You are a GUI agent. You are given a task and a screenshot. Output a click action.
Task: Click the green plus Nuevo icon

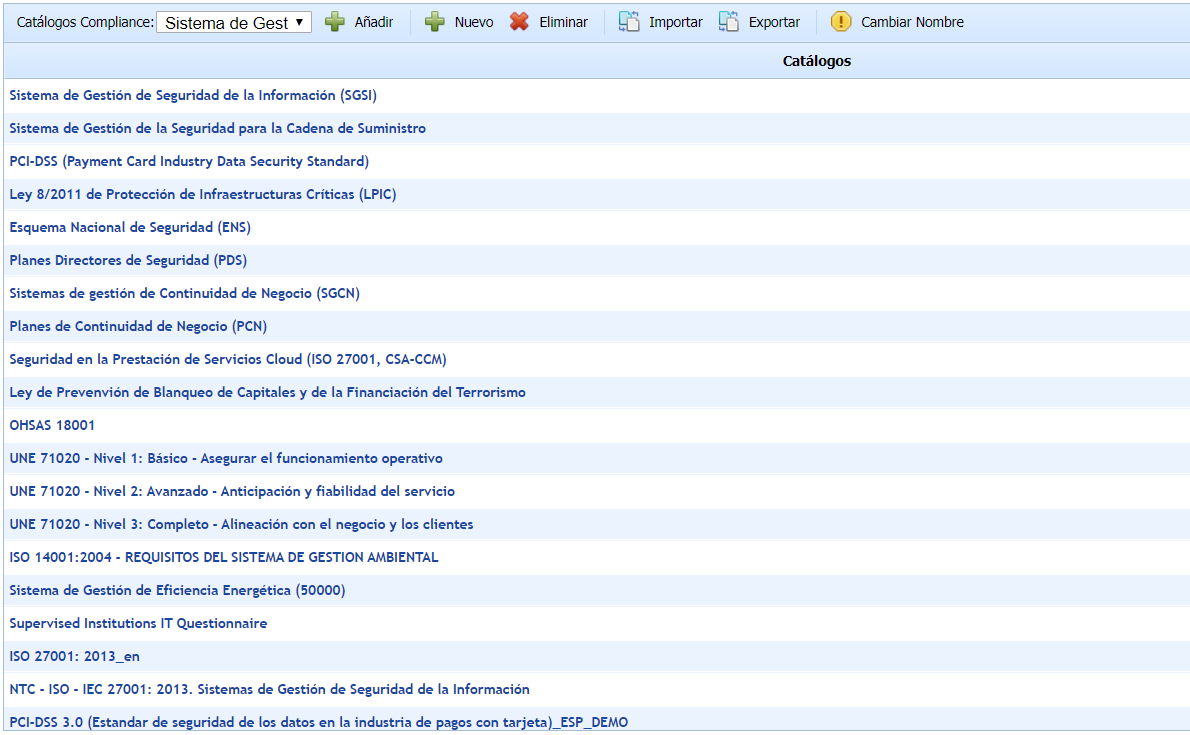pyautogui.click(x=435, y=22)
